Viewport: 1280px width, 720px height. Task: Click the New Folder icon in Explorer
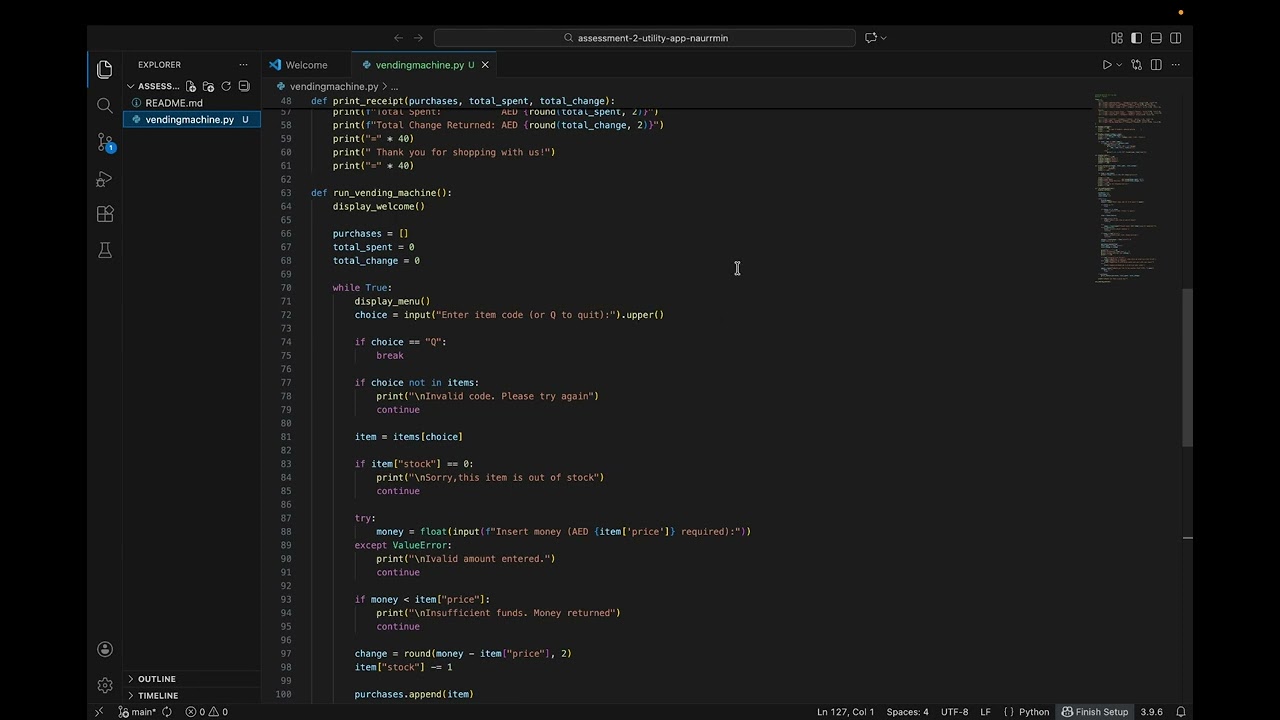coord(208,86)
